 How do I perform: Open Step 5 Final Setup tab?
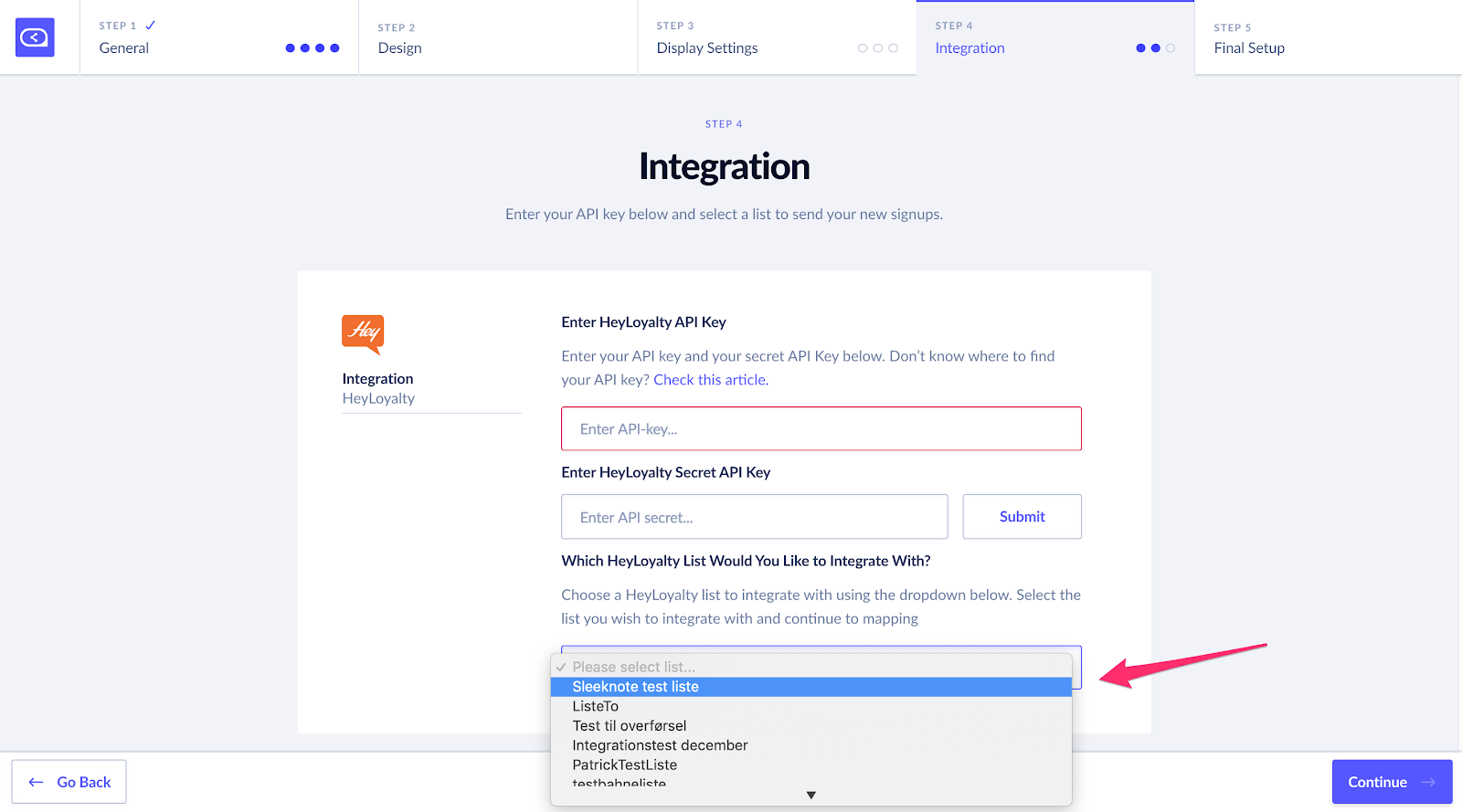(x=1329, y=37)
